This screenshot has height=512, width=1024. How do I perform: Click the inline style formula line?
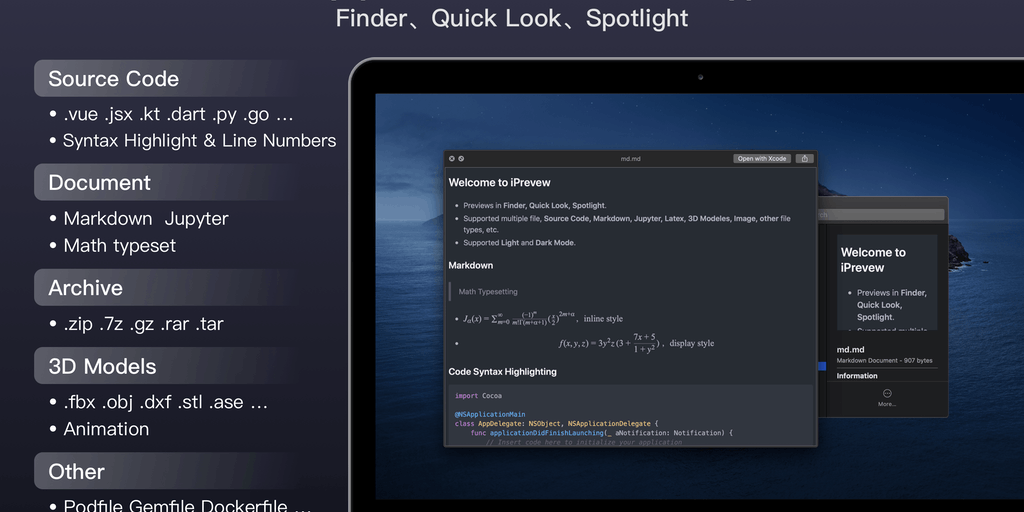[543, 319]
